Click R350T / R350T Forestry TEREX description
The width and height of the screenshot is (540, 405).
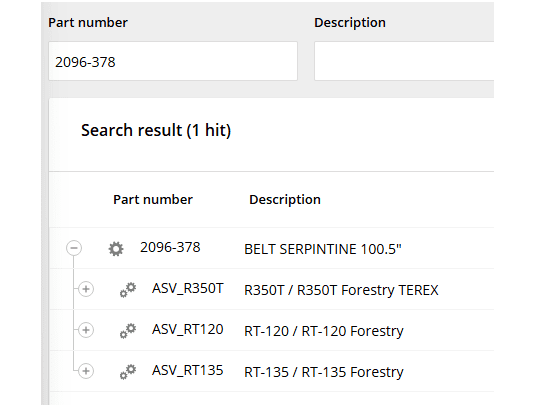(x=341, y=290)
